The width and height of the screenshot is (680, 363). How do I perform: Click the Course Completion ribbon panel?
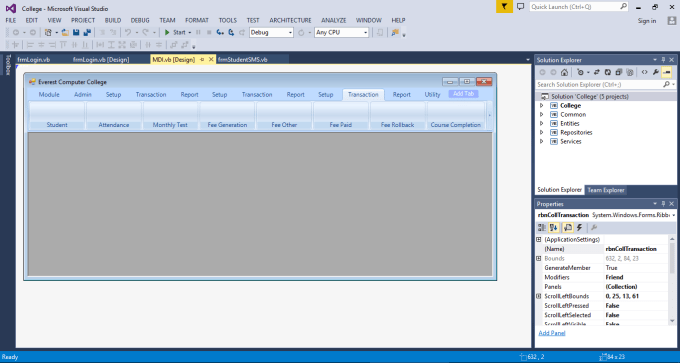(x=456, y=115)
